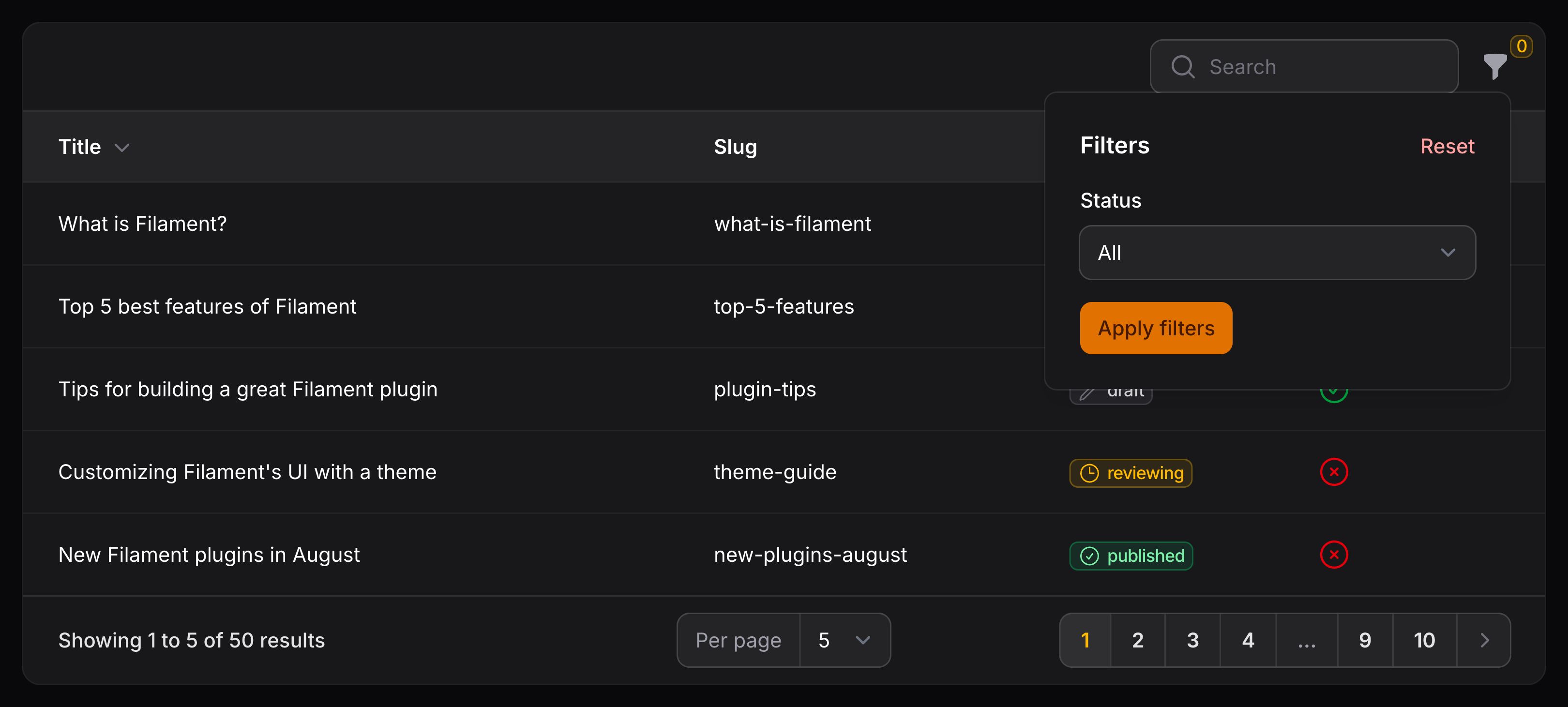Viewport: 1568px width, 707px height.
Task: Go to next page using arrow
Action: 1484,640
